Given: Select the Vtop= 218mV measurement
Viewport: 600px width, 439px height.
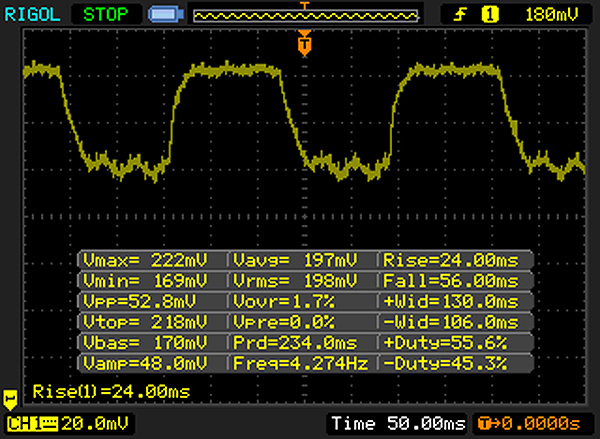Looking at the screenshot, I should pyautogui.click(x=145, y=322).
